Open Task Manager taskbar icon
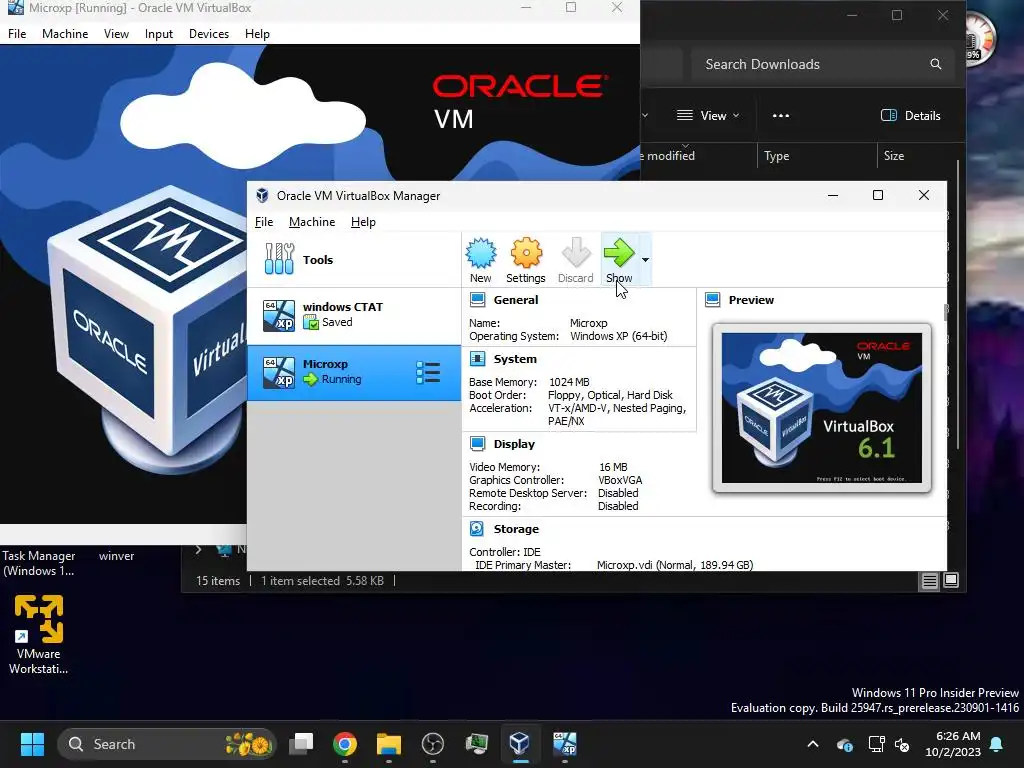 coord(476,744)
